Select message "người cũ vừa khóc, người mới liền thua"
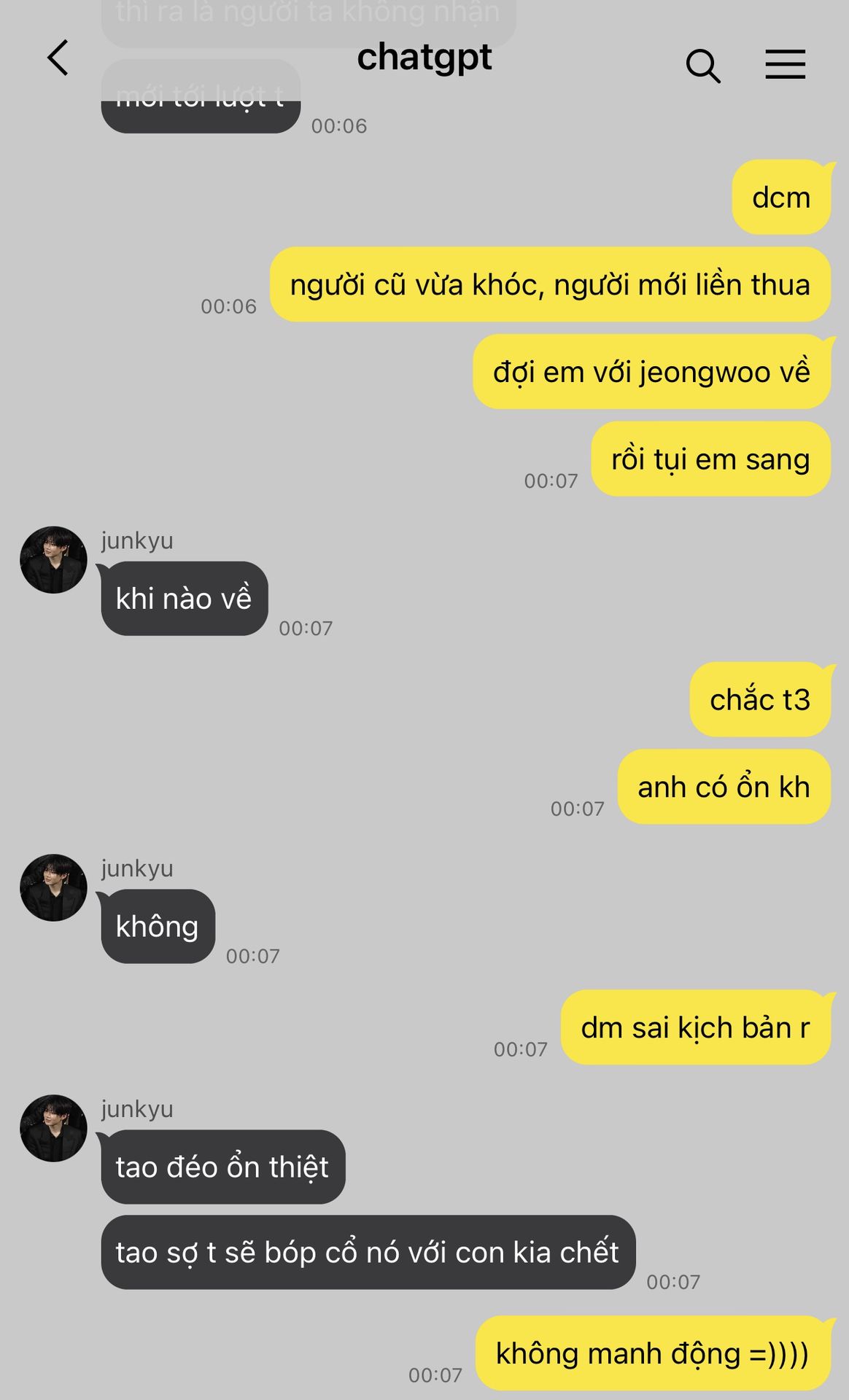The height and width of the screenshot is (1400, 849). [551, 284]
